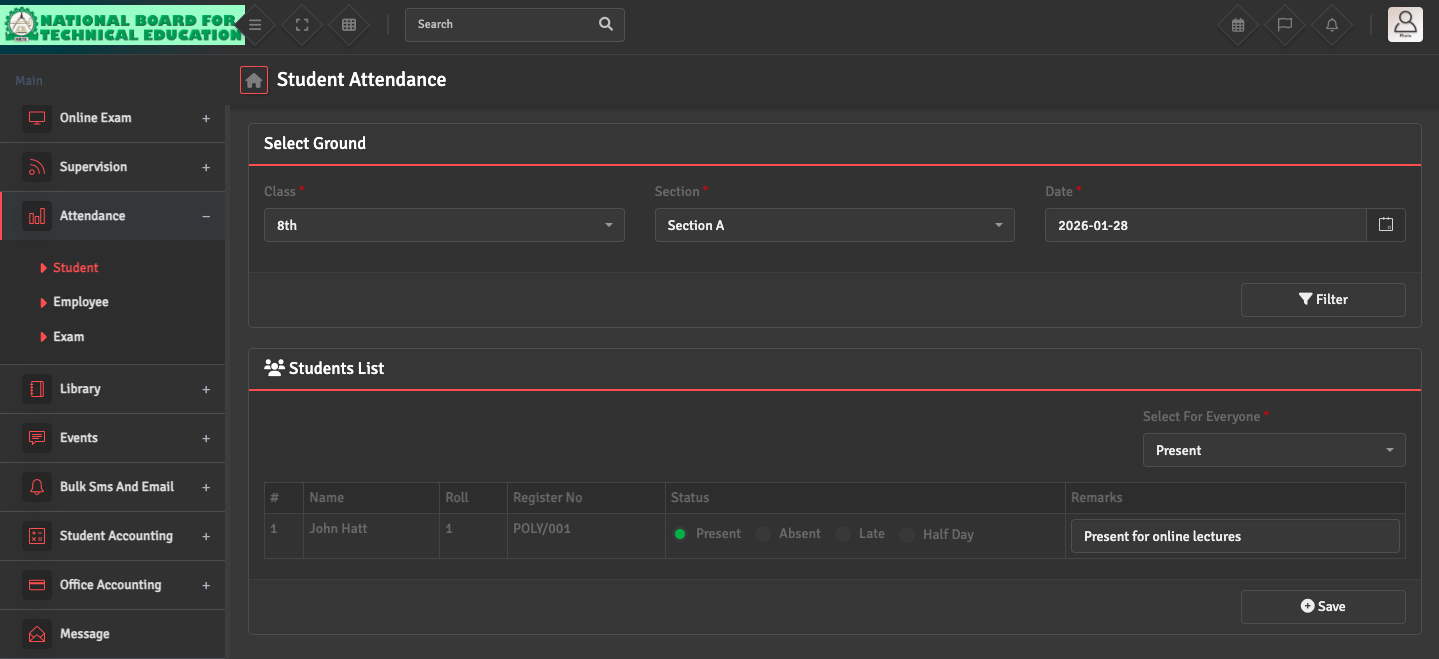Viewport: 1439px width, 659px height.
Task: Click the search magnifier icon
Action: click(605, 25)
